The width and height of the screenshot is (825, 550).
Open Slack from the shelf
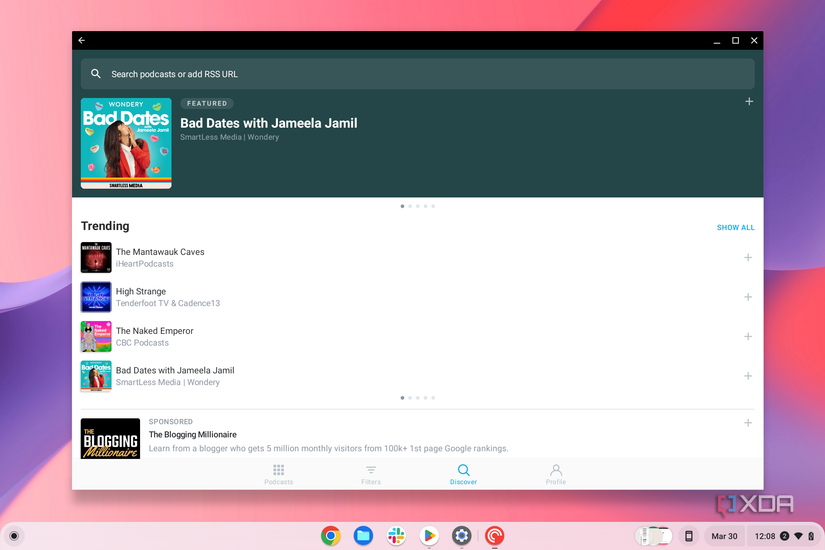tap(396, 536)
